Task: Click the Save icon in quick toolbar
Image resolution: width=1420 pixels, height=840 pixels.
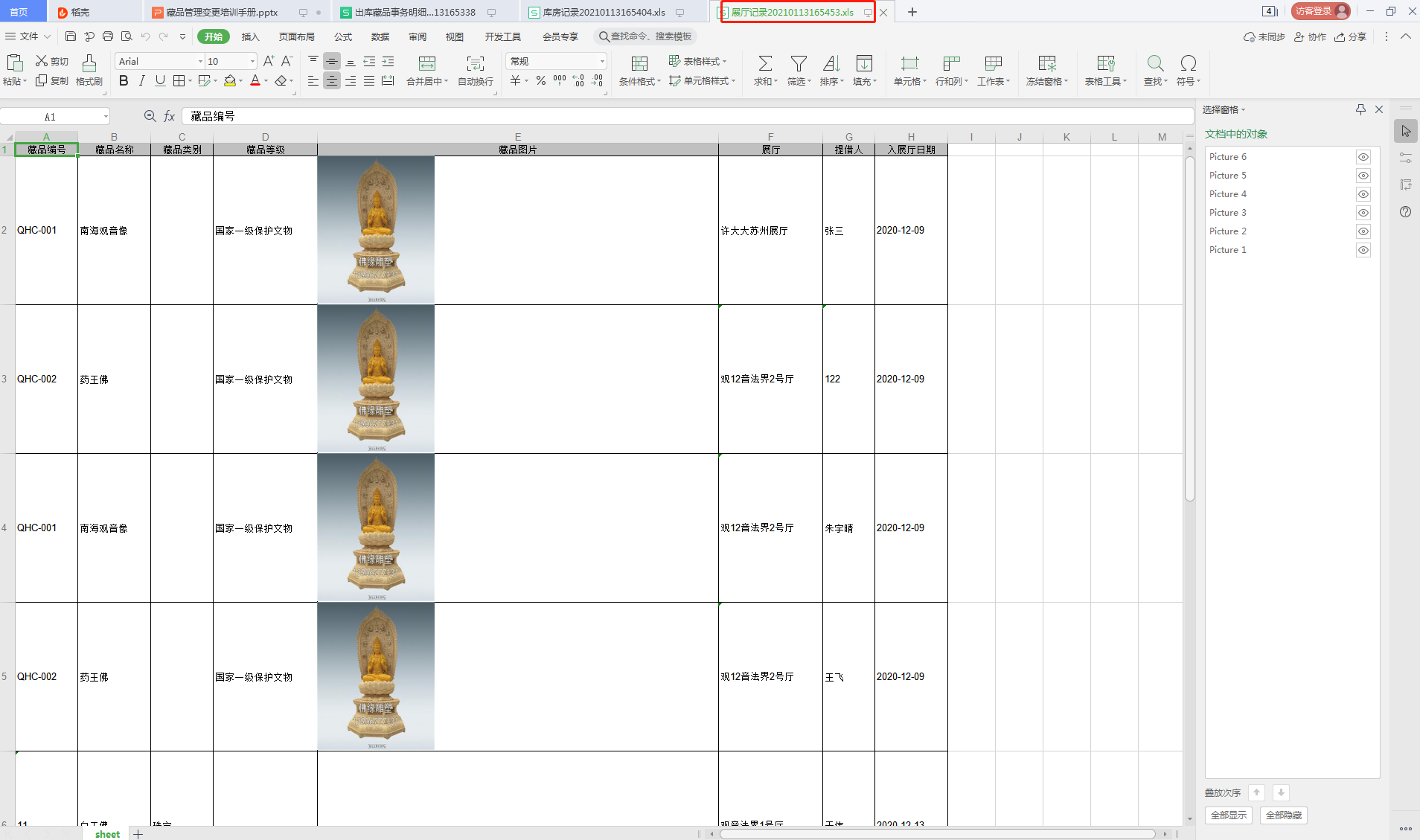Action: coord(71,36)
